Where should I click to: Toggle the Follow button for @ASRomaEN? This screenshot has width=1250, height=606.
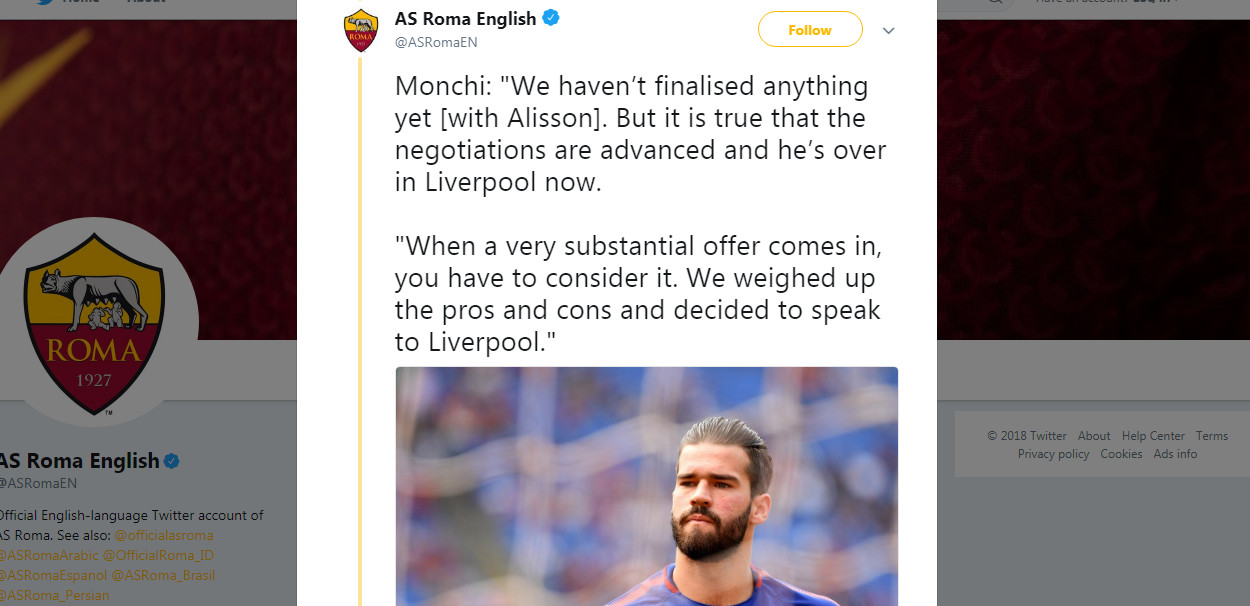[810, 29]
